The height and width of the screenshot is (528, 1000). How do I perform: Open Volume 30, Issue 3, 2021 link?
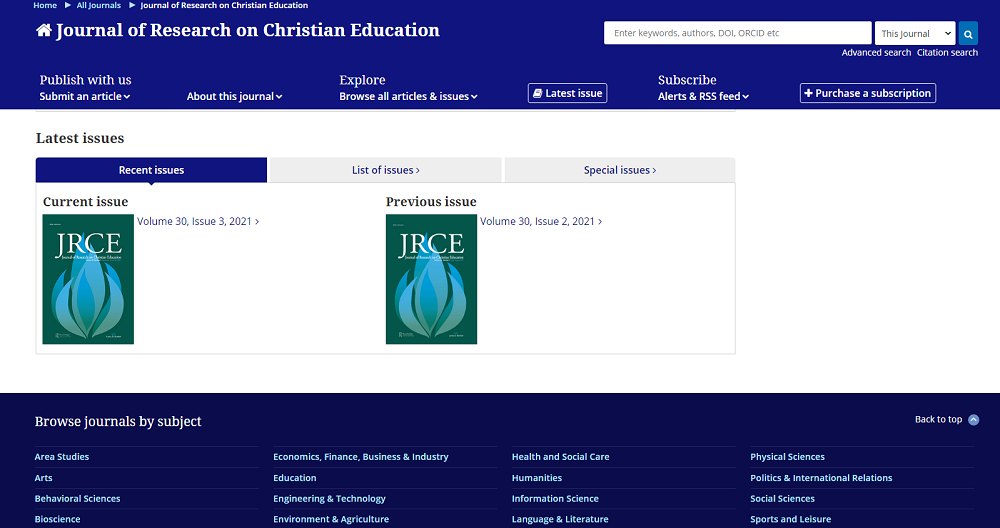(198, 221)
